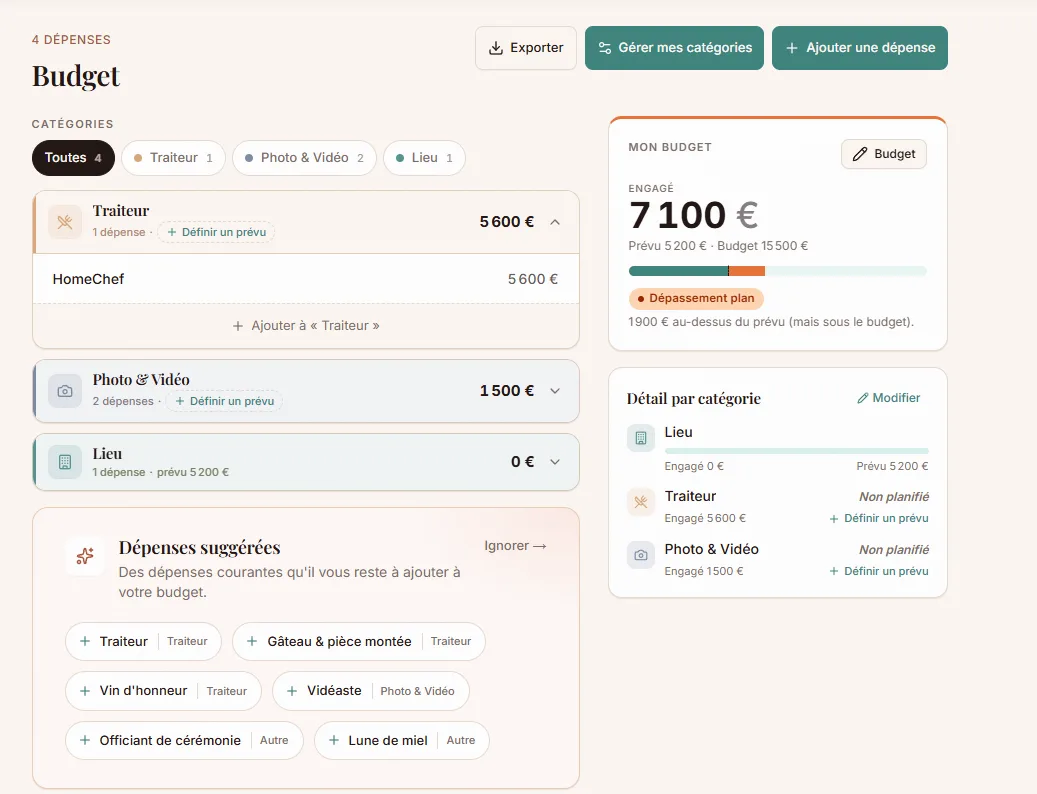Viewport: 1037px width, 794px height.
Task: Export the budget with Exporter
Action: pos(526,48)
